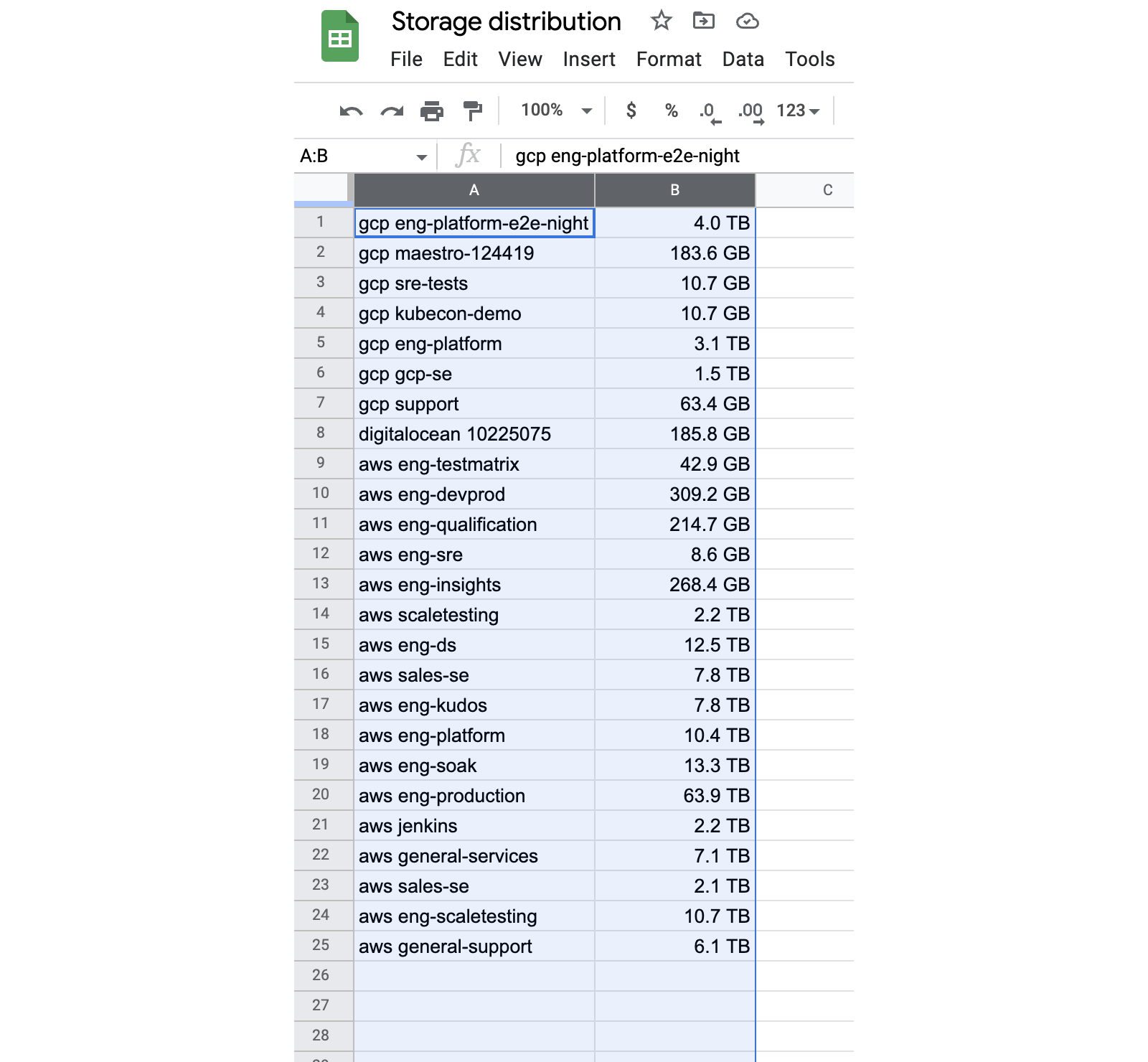
Task: Select cell 'aws general-support'
Action: pyautogui.click(x=474, y=946)
